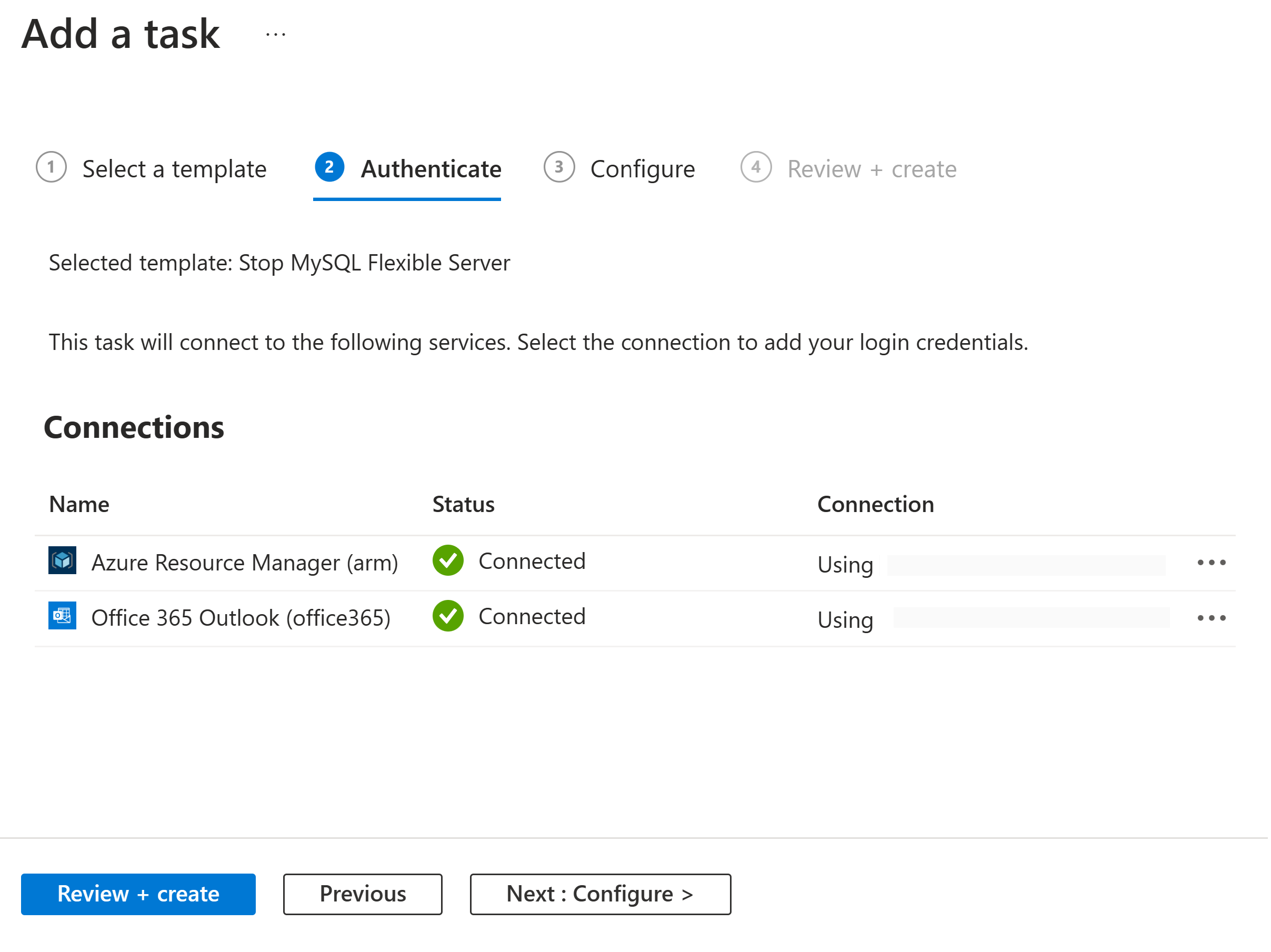
Task: Open the Review + create step tab
Action: point(873,169)
